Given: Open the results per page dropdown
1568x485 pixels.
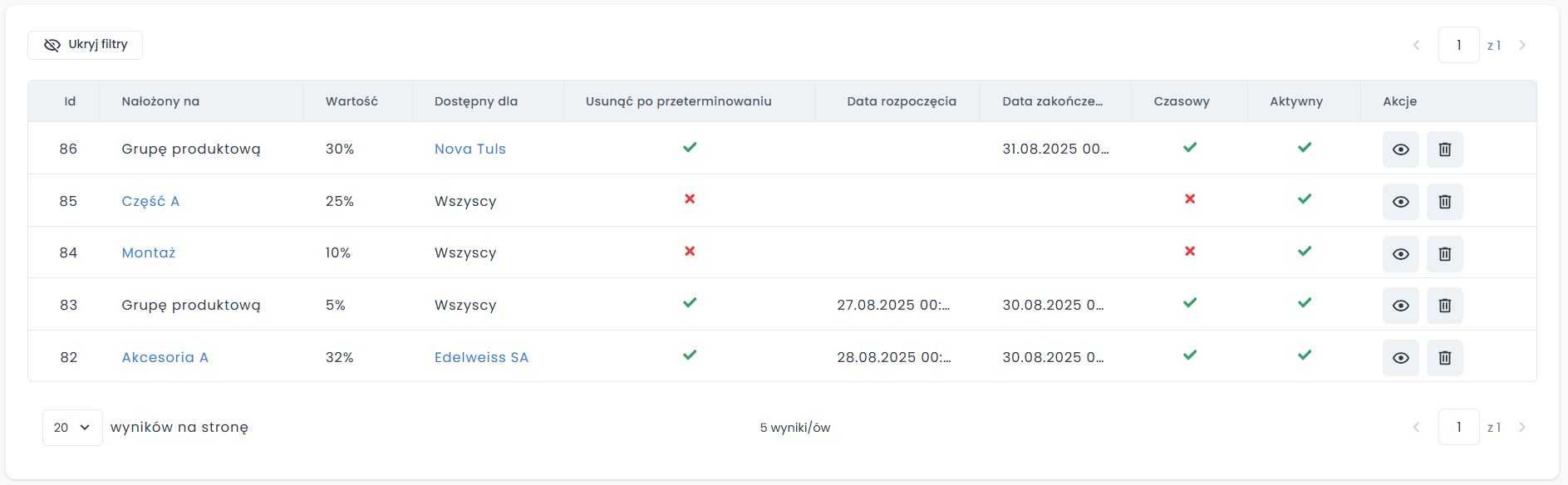Looking at the screenshot, I should [x=72, y=428].
